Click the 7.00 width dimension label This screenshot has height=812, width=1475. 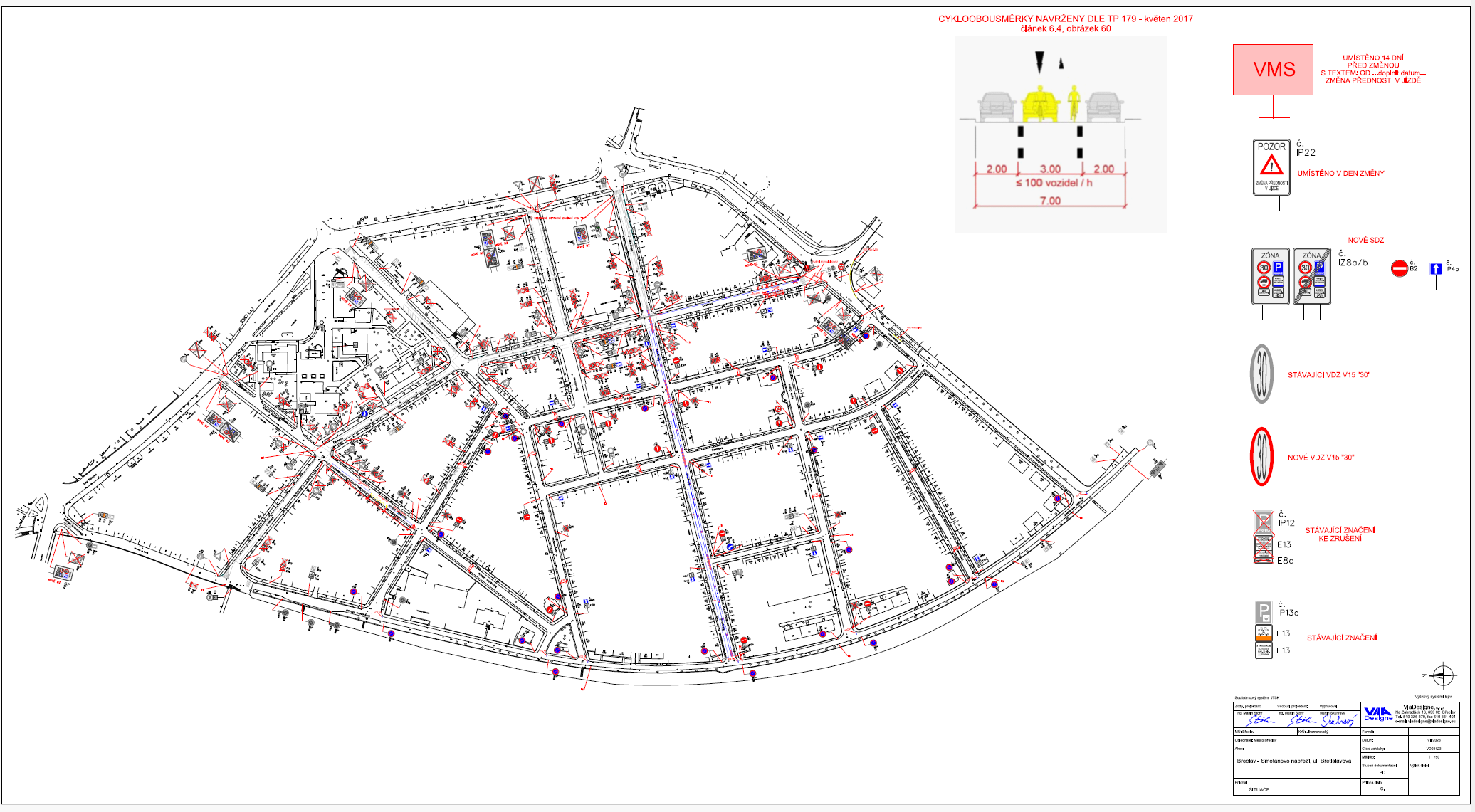coord(1050,201)
